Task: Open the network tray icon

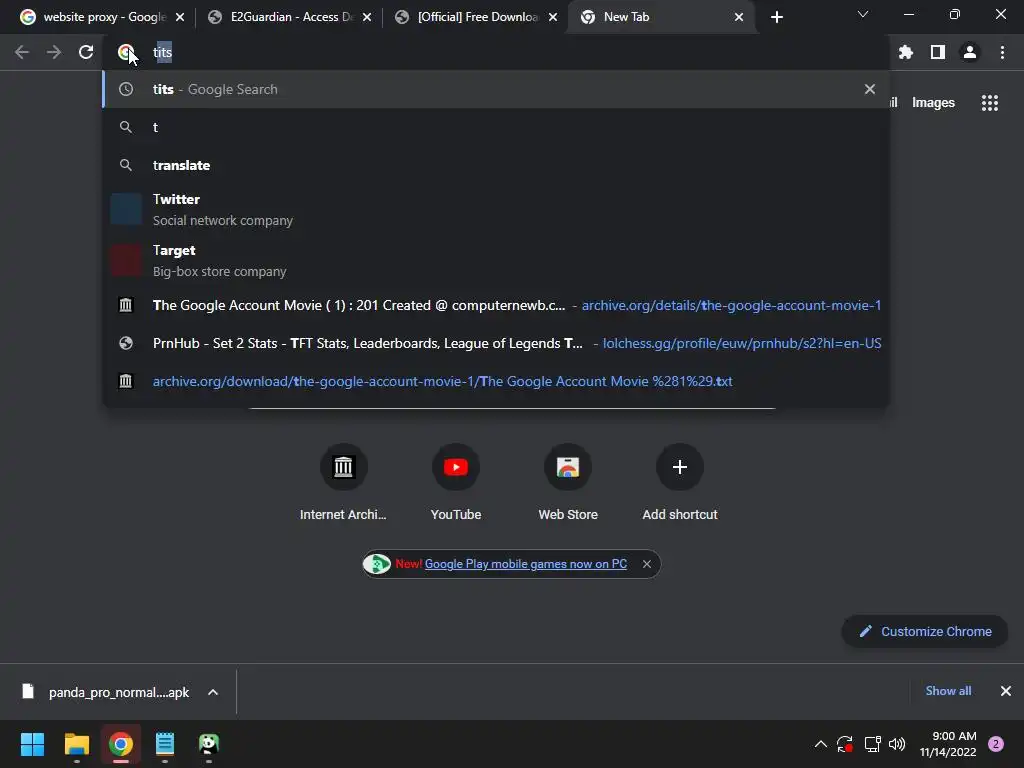Action: [872, 744]
